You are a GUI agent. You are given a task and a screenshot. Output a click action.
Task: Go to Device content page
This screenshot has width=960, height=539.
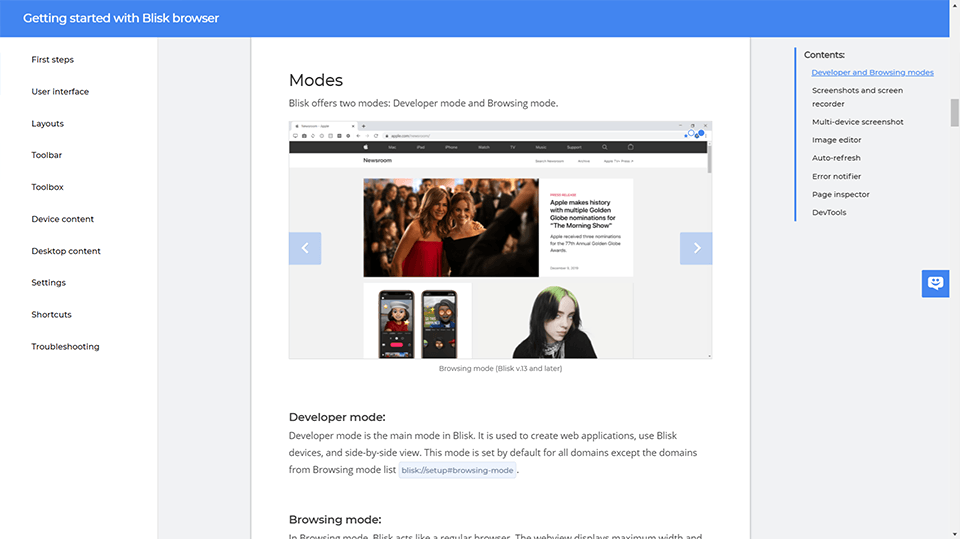(62, 219)
